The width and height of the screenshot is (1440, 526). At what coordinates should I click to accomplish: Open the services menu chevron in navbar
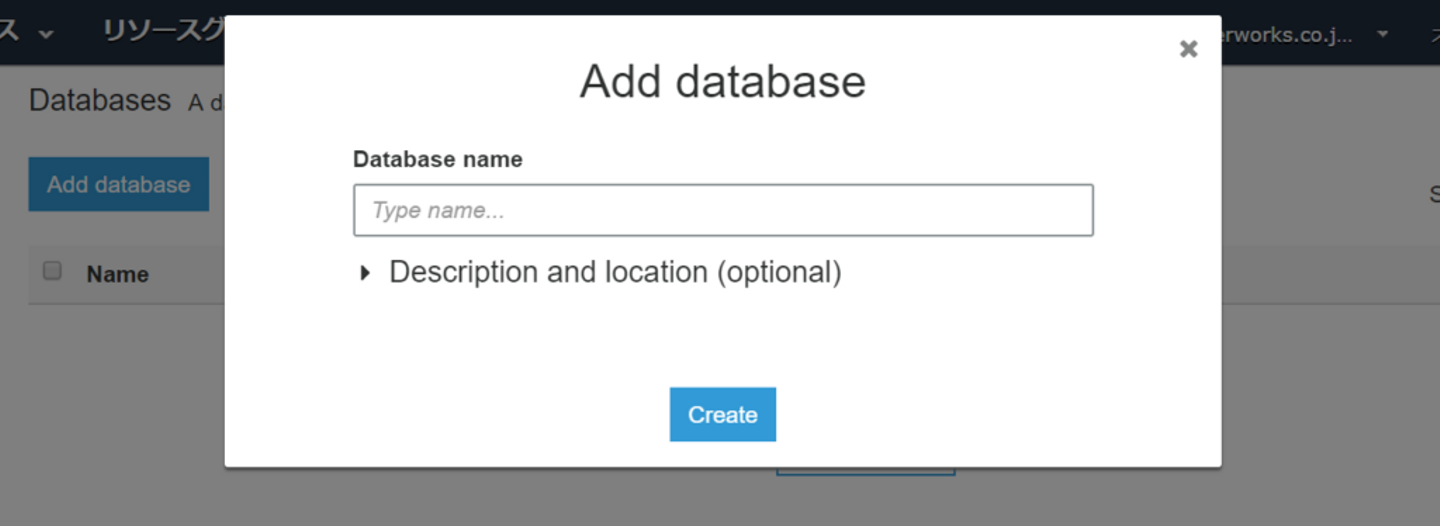[x=46, y=34]
